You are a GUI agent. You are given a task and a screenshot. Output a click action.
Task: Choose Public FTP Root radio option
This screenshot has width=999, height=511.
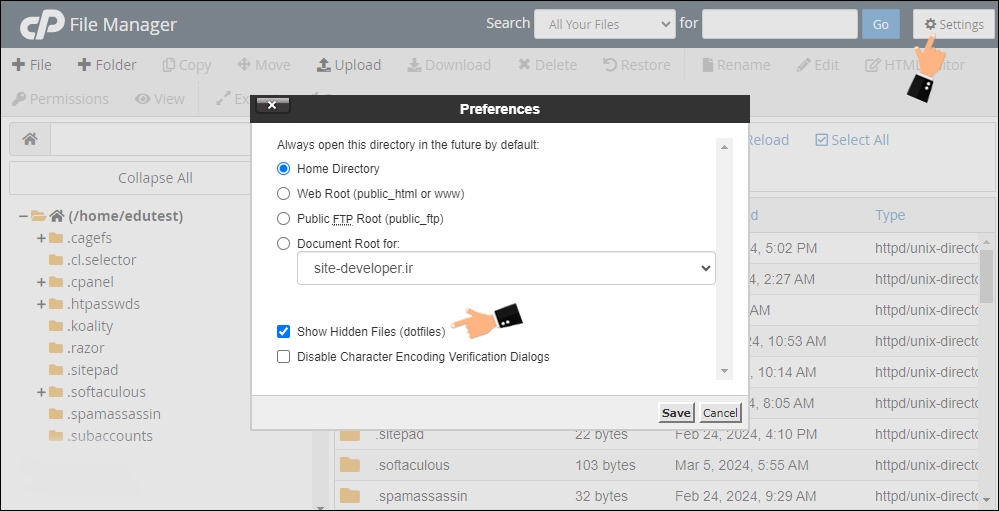[x=284, y=218]
